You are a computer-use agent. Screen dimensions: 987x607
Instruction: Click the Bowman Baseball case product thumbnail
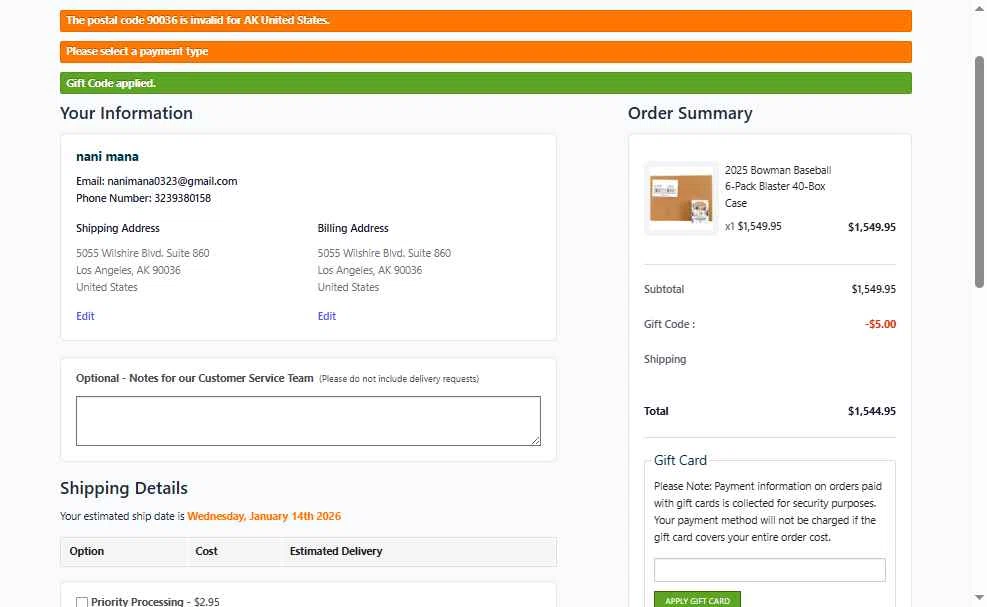coord(680,198)
